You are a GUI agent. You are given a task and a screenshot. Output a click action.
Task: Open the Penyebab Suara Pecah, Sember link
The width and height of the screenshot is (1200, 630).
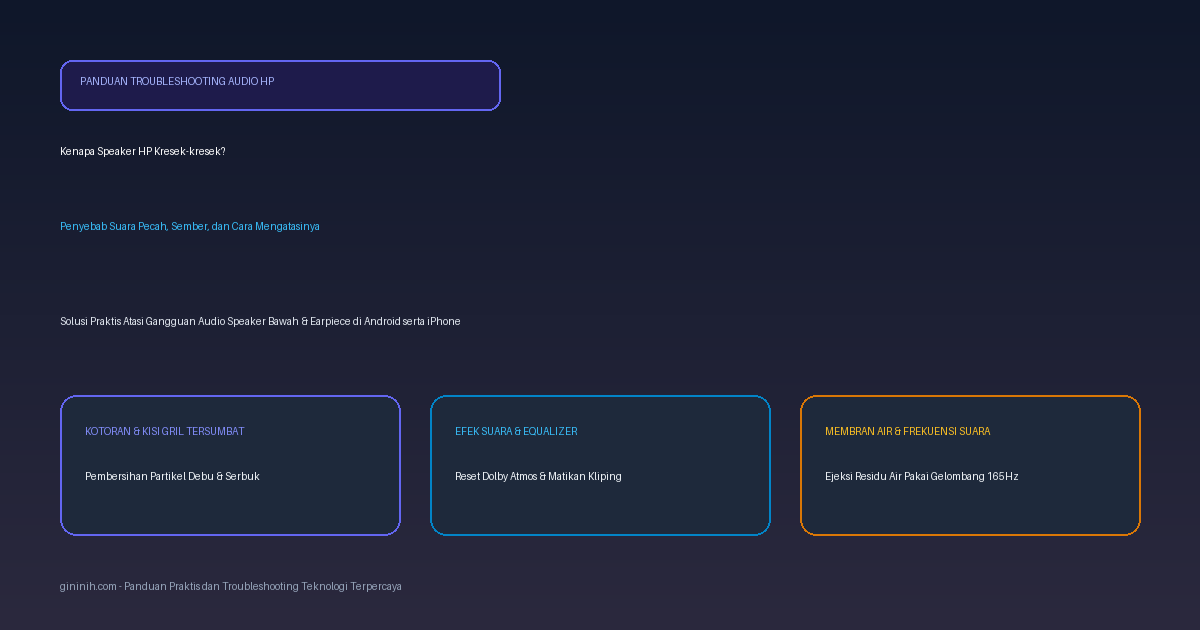pos(190,226)
